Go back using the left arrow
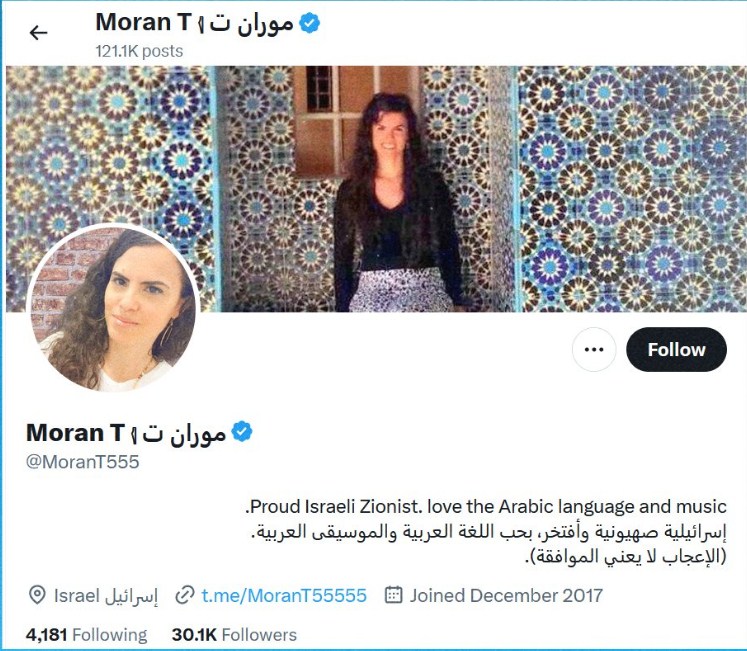 (x=38, y=32)
